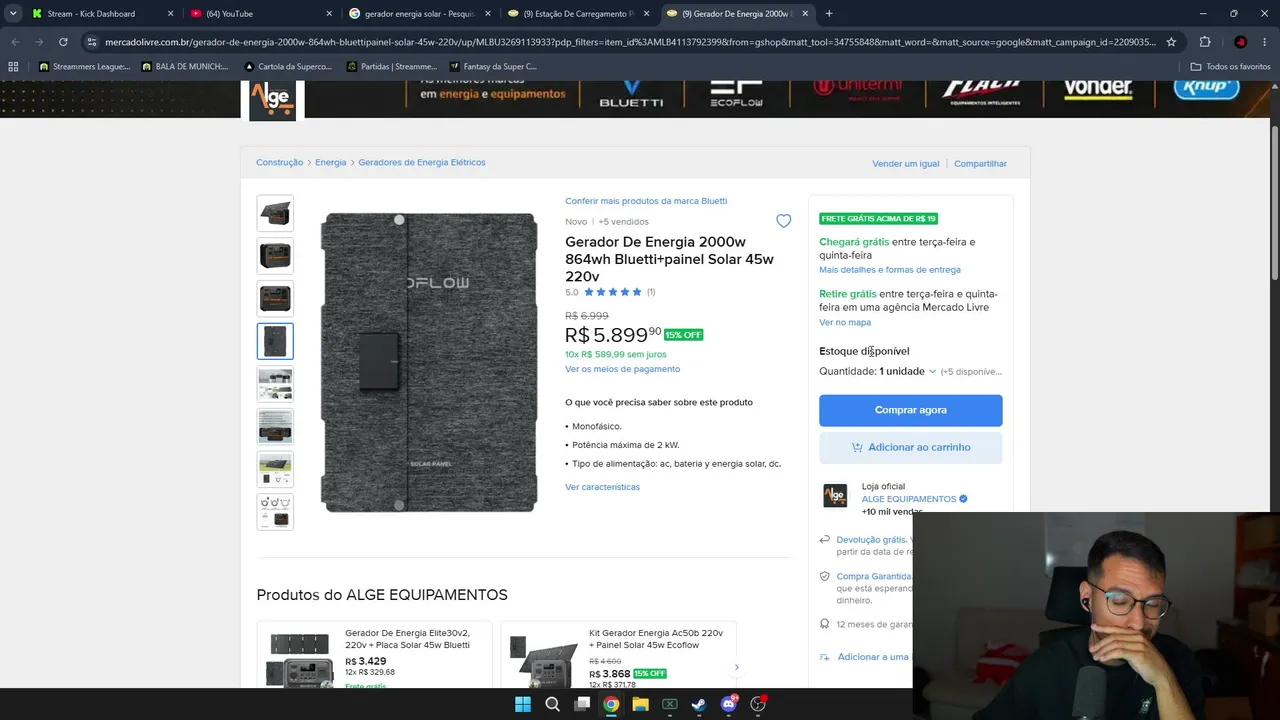The image size is (1280, 720).
Task: Click the five-star rating
Action: pos(613,292)
